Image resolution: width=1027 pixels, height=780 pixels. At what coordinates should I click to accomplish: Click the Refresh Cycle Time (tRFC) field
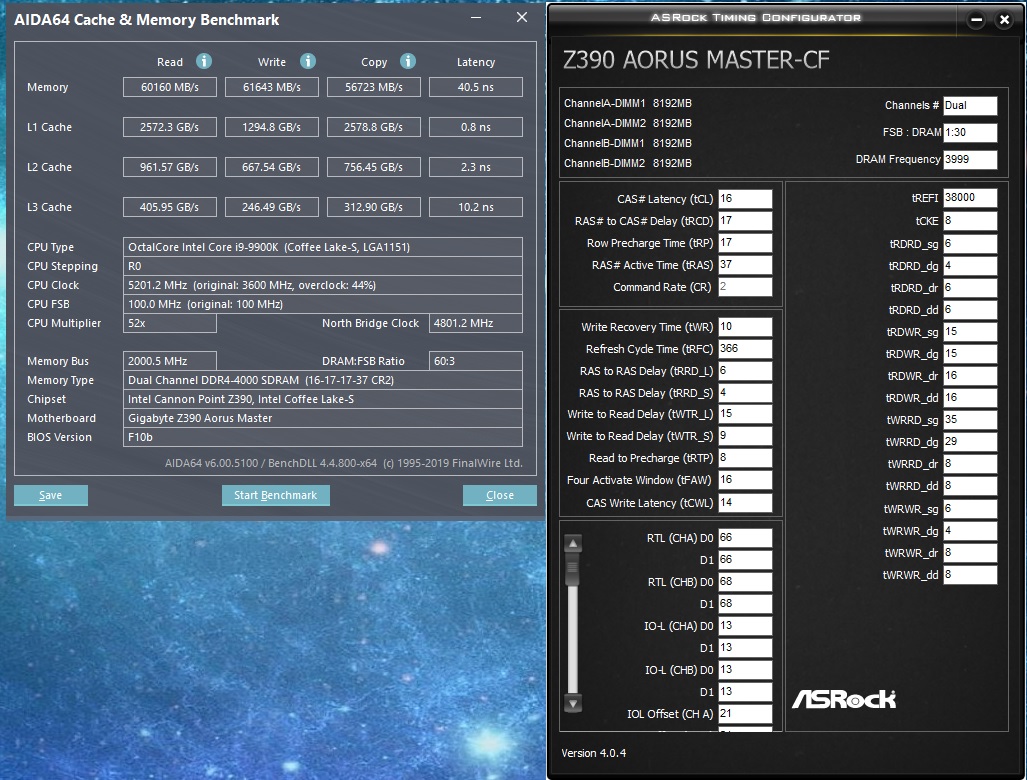[745, 349]
